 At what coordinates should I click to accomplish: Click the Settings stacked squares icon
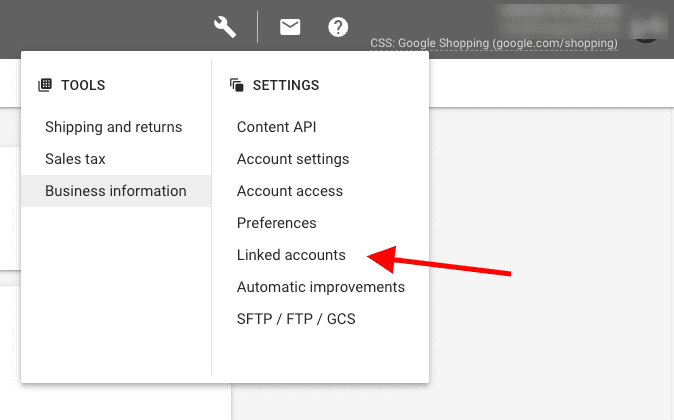237,85
